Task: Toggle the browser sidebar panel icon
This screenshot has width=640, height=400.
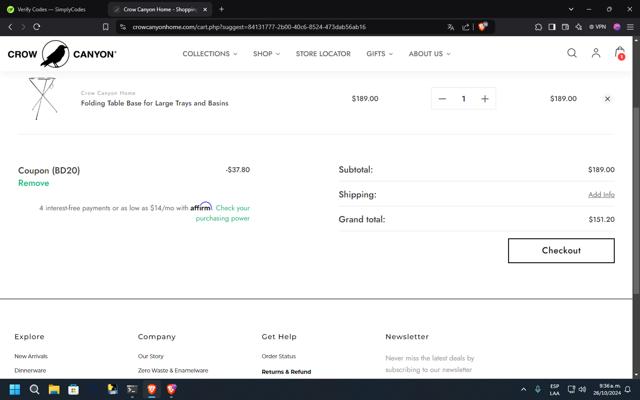Action: click(552, 27)
